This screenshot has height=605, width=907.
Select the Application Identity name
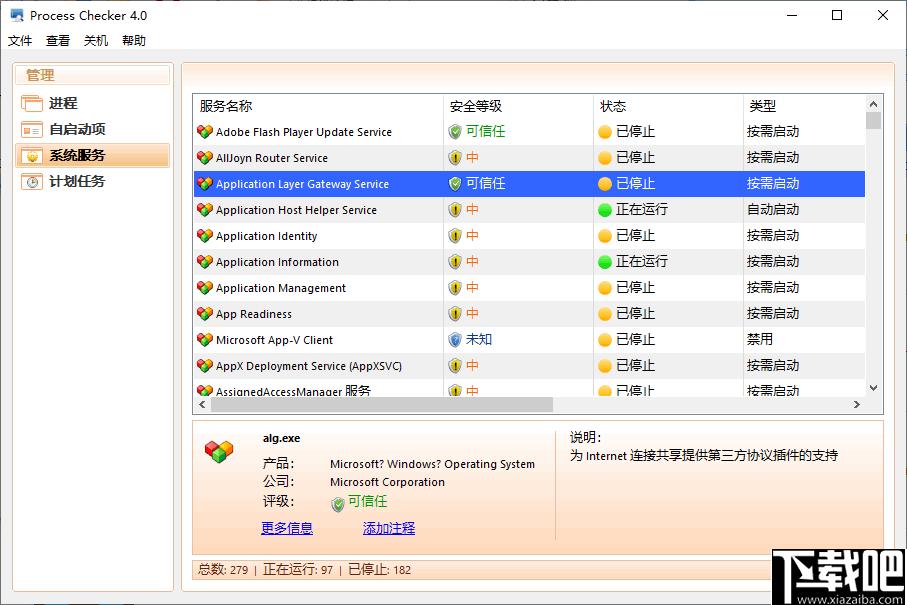[x=267, y=236]
